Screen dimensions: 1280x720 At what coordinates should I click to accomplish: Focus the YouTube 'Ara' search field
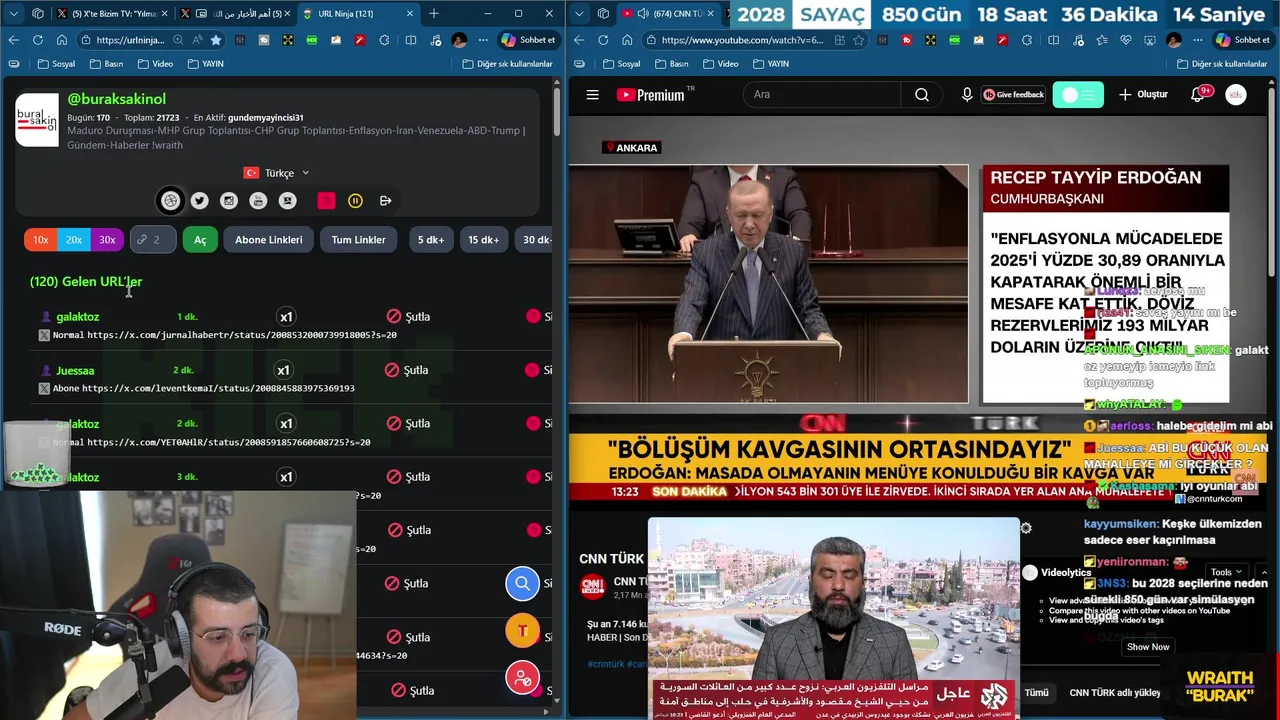tap(822, 95)
